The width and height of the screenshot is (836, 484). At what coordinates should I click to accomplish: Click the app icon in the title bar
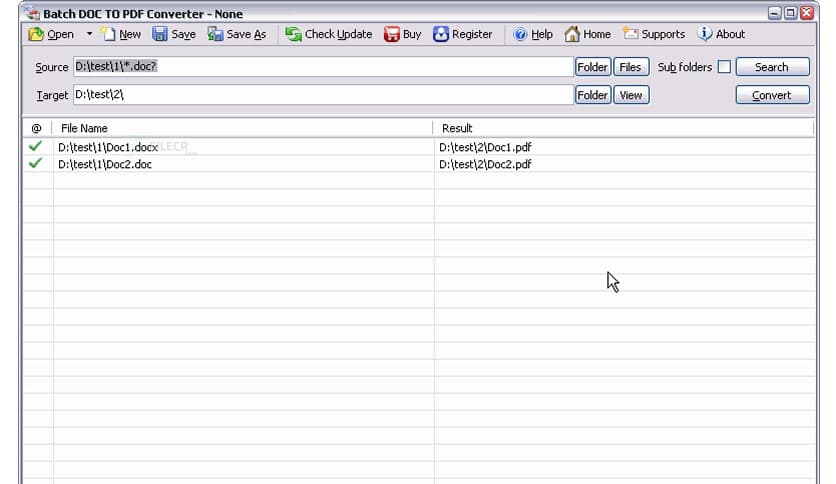[x=32, y=13]
